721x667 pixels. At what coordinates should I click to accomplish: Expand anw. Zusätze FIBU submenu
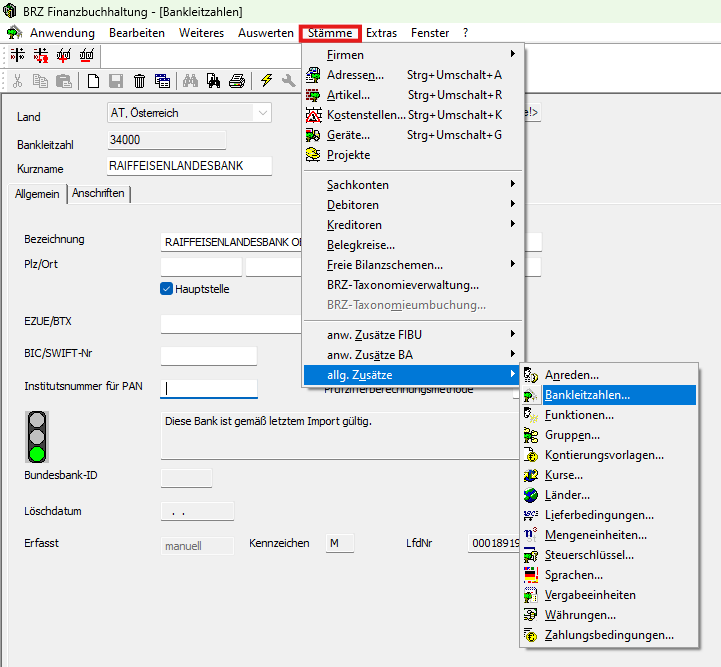click(x=413, y=335)
